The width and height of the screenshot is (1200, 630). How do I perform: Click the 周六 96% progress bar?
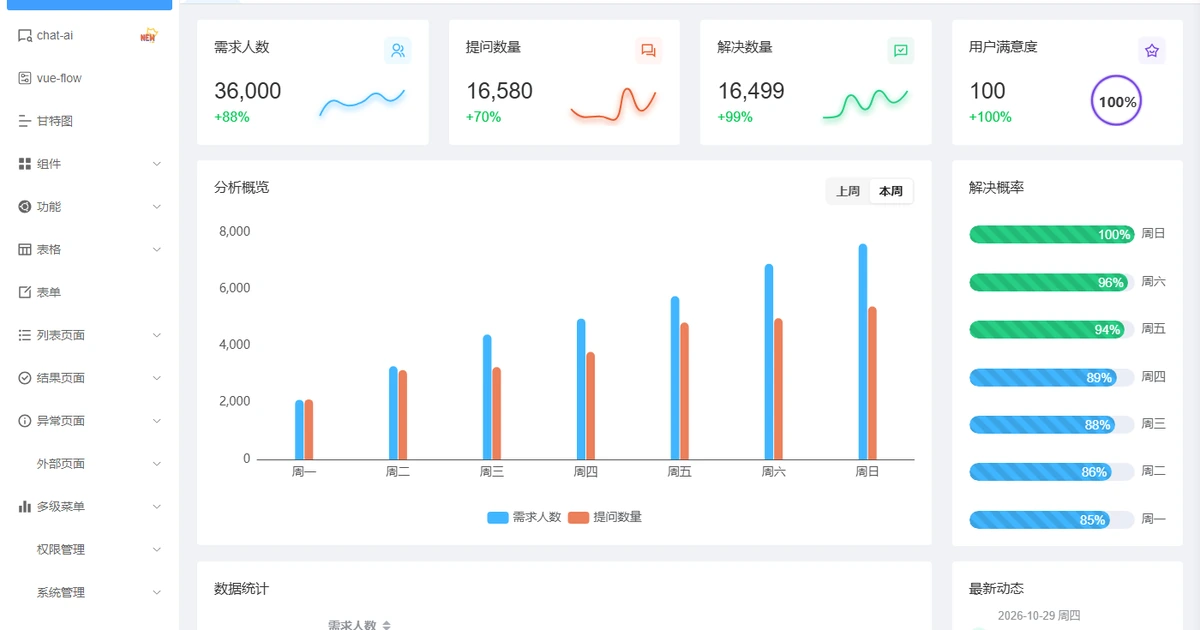pyautogui.click(x=1052, y=282)
